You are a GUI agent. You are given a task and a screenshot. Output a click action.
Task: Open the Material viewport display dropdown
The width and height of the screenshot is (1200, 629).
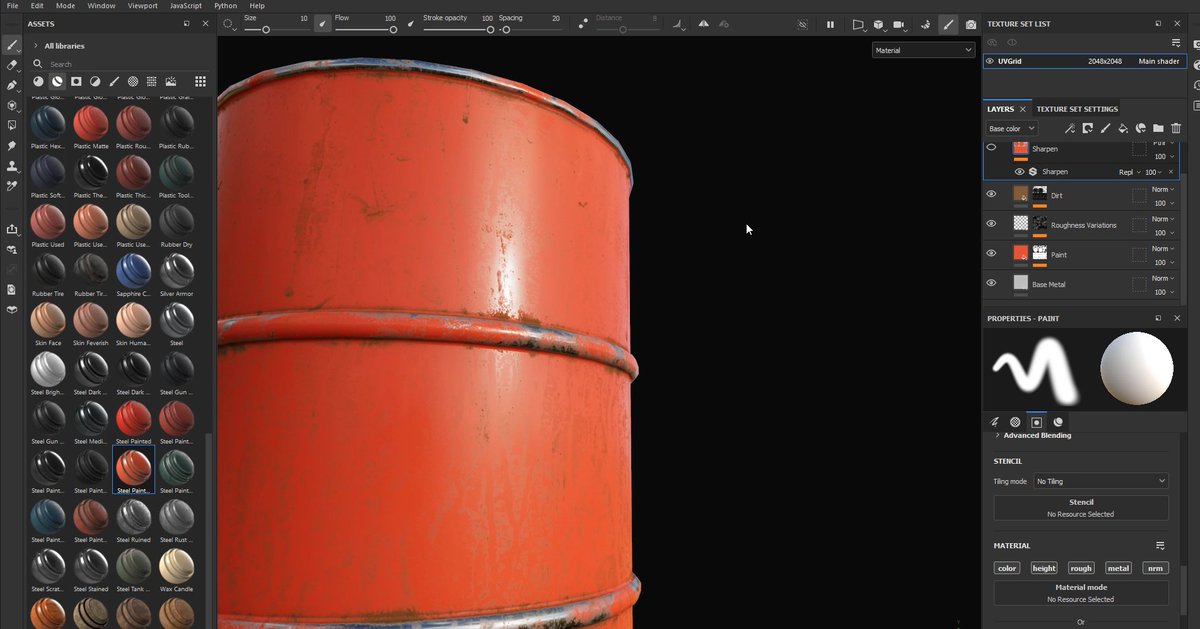coord(922,50)
